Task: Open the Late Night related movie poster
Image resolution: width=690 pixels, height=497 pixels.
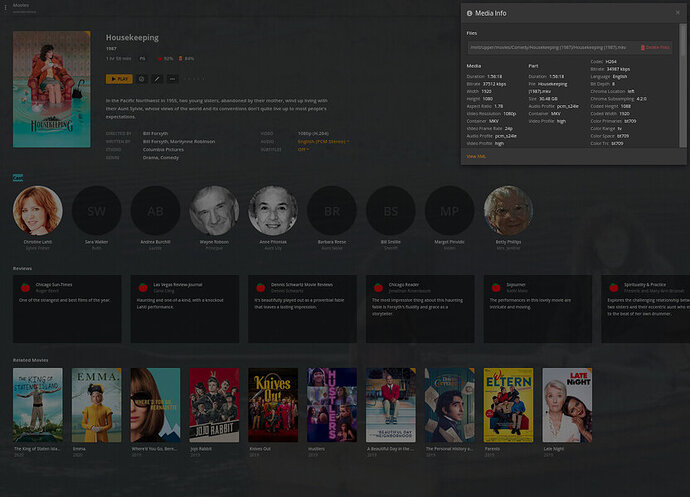Action: (567, 405)
